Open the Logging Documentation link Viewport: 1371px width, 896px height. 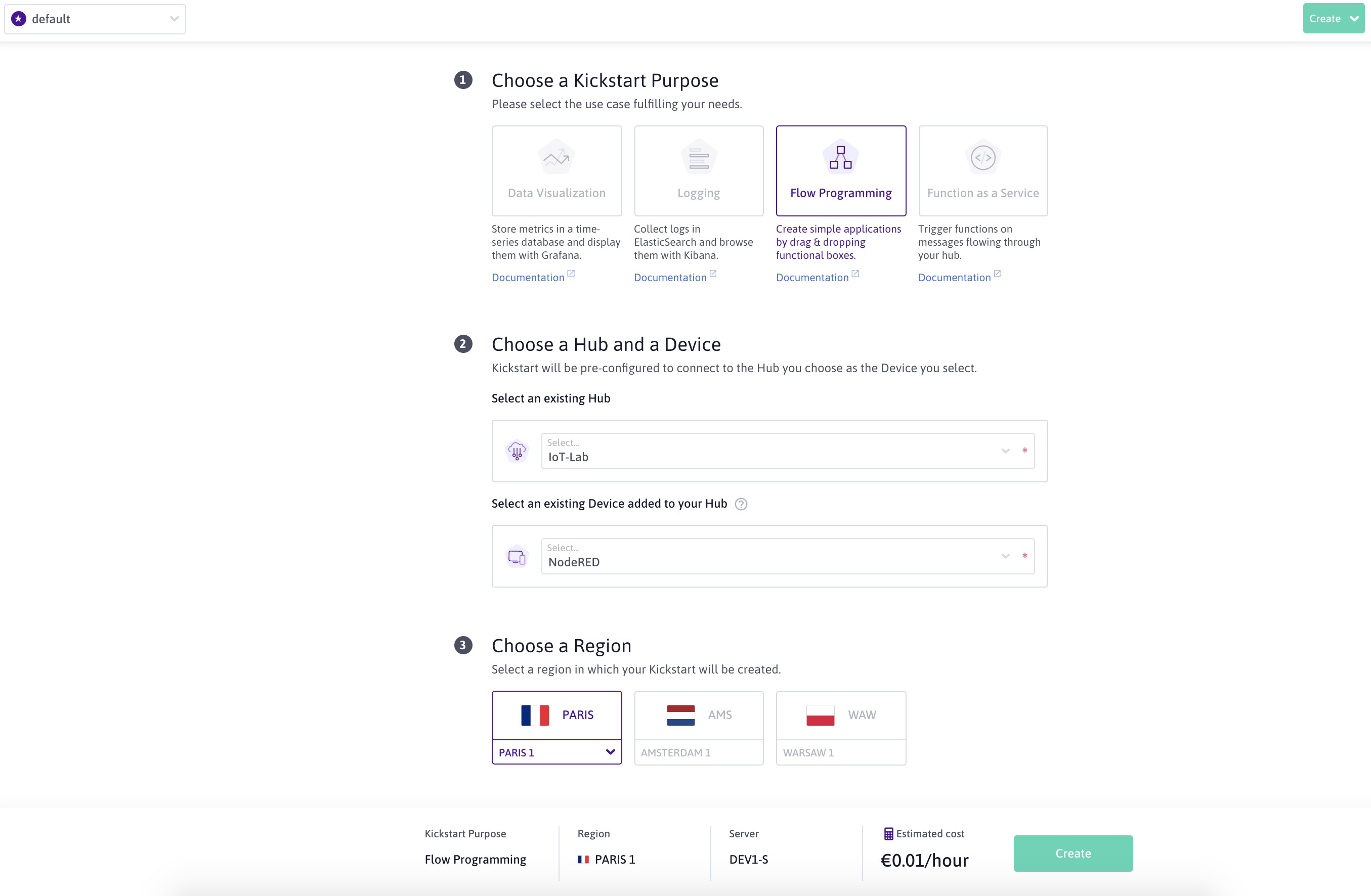tap(670, 278)
